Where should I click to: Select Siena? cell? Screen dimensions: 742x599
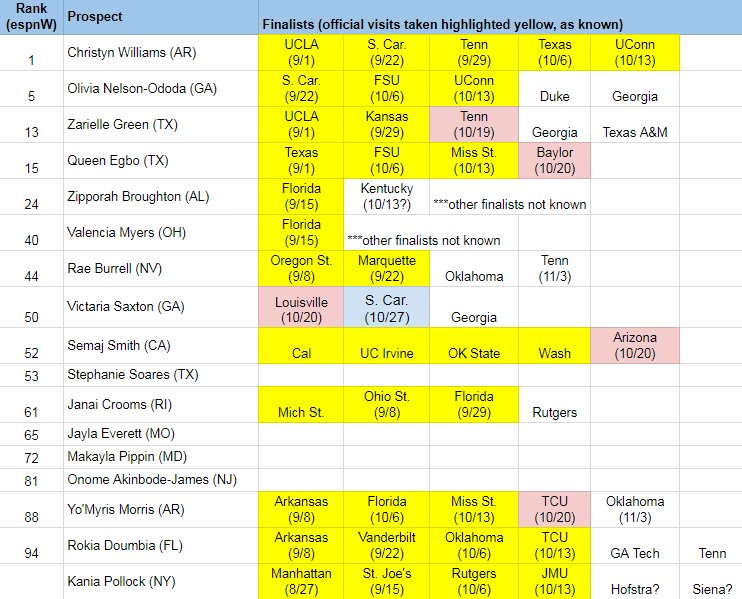tap(711, 581)
